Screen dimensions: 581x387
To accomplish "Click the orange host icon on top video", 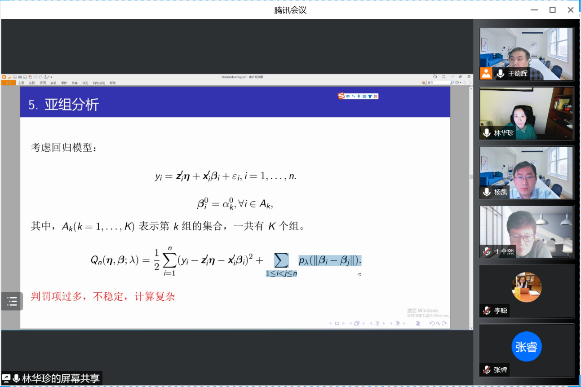I will point(486,73).
